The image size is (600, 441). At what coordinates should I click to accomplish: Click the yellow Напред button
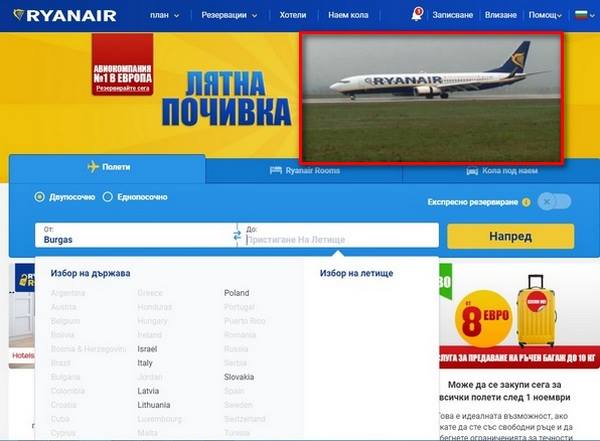coord(510,236)
